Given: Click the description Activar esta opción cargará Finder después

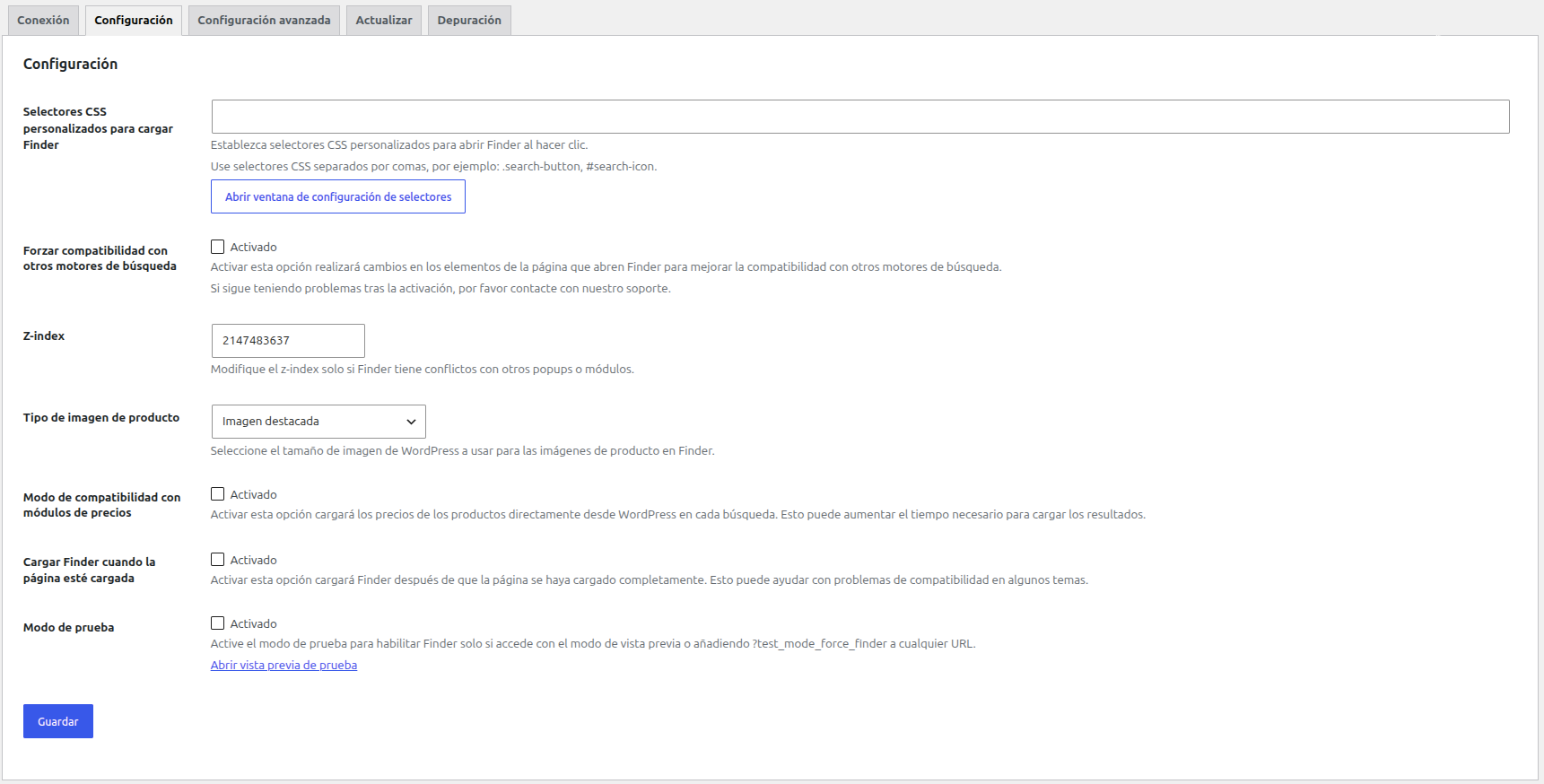Looking at the screenshot, I should pos(649,581).
